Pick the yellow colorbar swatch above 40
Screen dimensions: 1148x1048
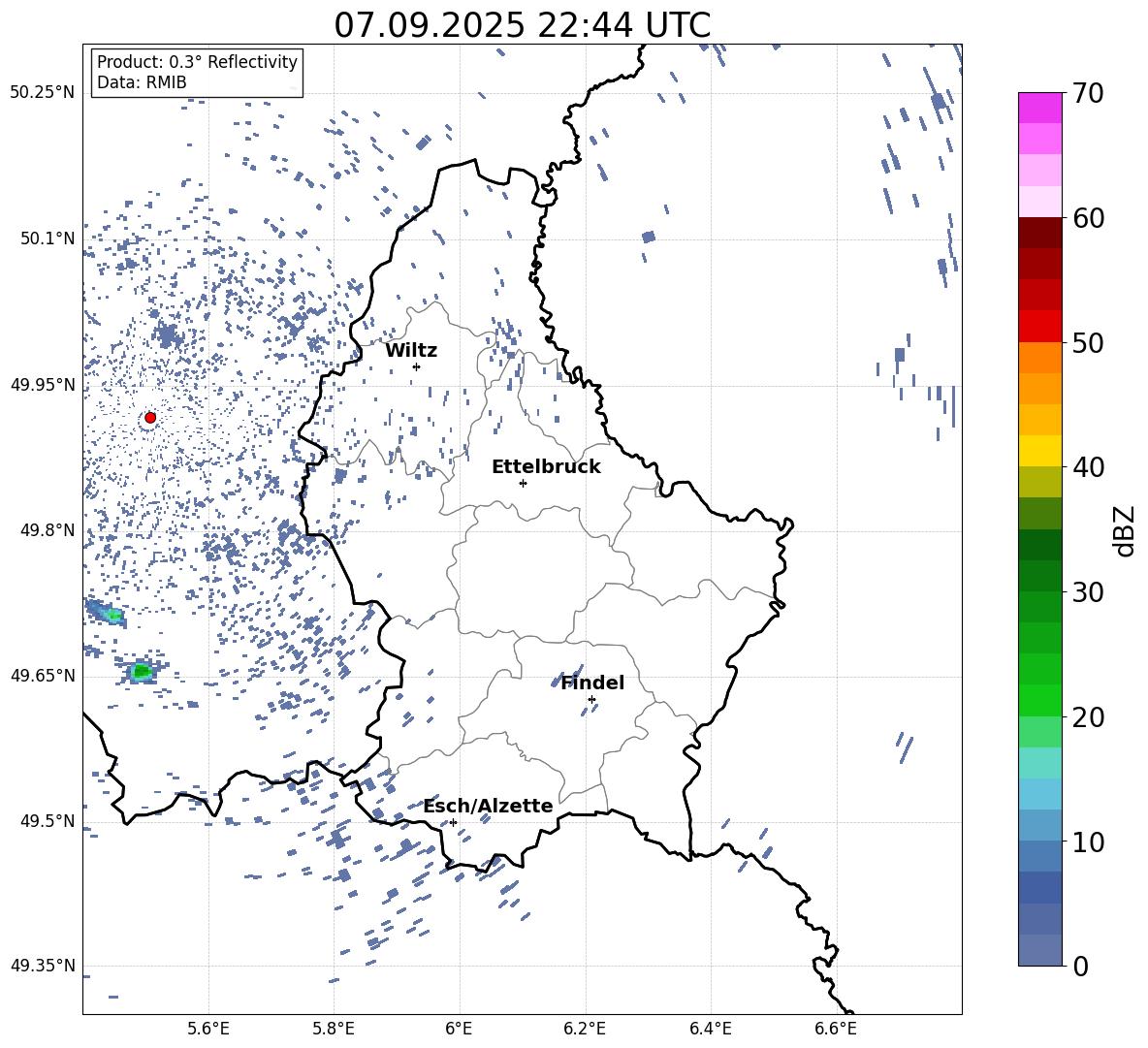click(x=1039, y=451)
